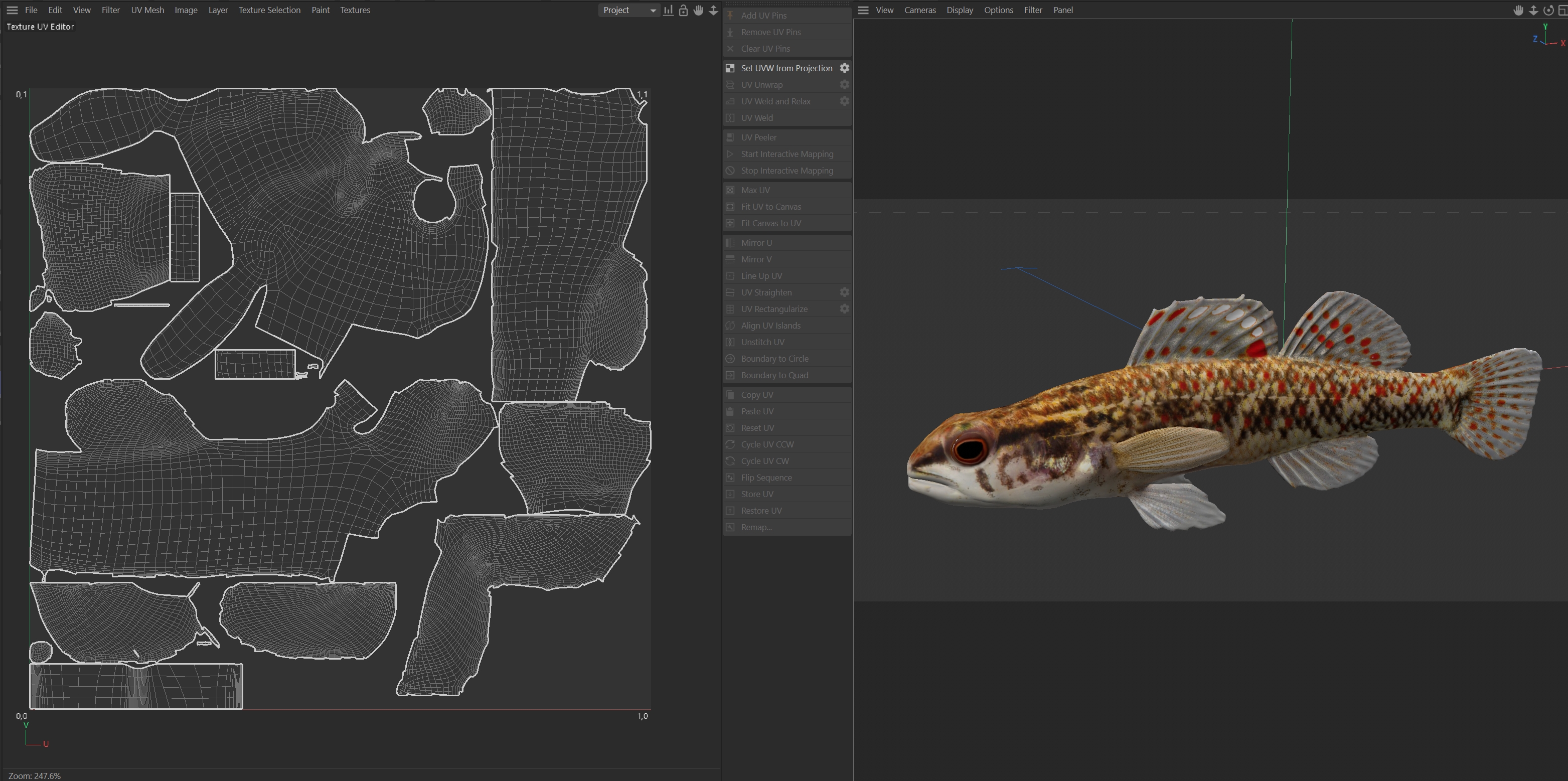Toggle the lock icon in UV editor header

(x=684, y=11)
